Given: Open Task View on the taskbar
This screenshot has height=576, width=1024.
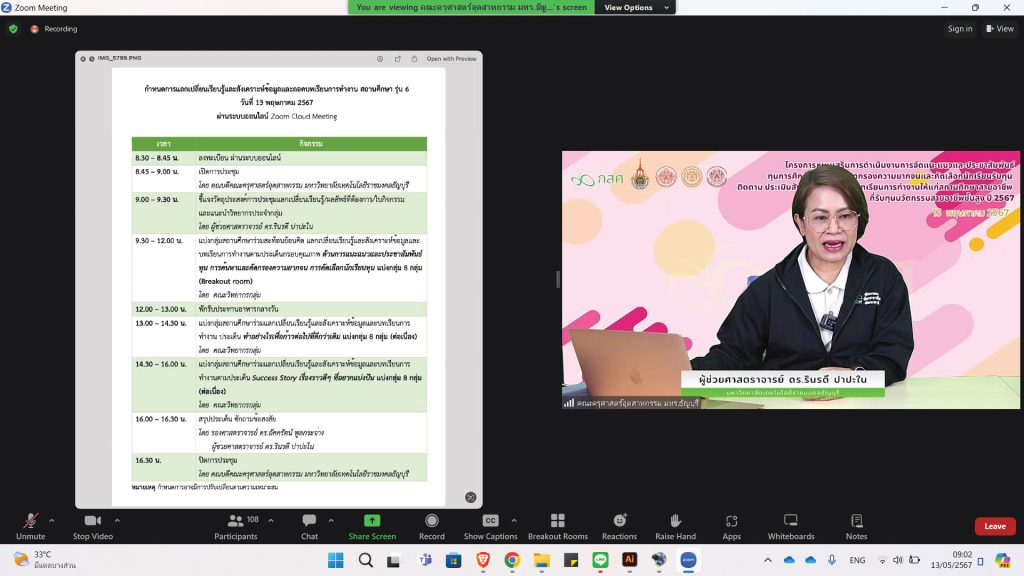Looking at the screenshot, I should coord(393,560).
